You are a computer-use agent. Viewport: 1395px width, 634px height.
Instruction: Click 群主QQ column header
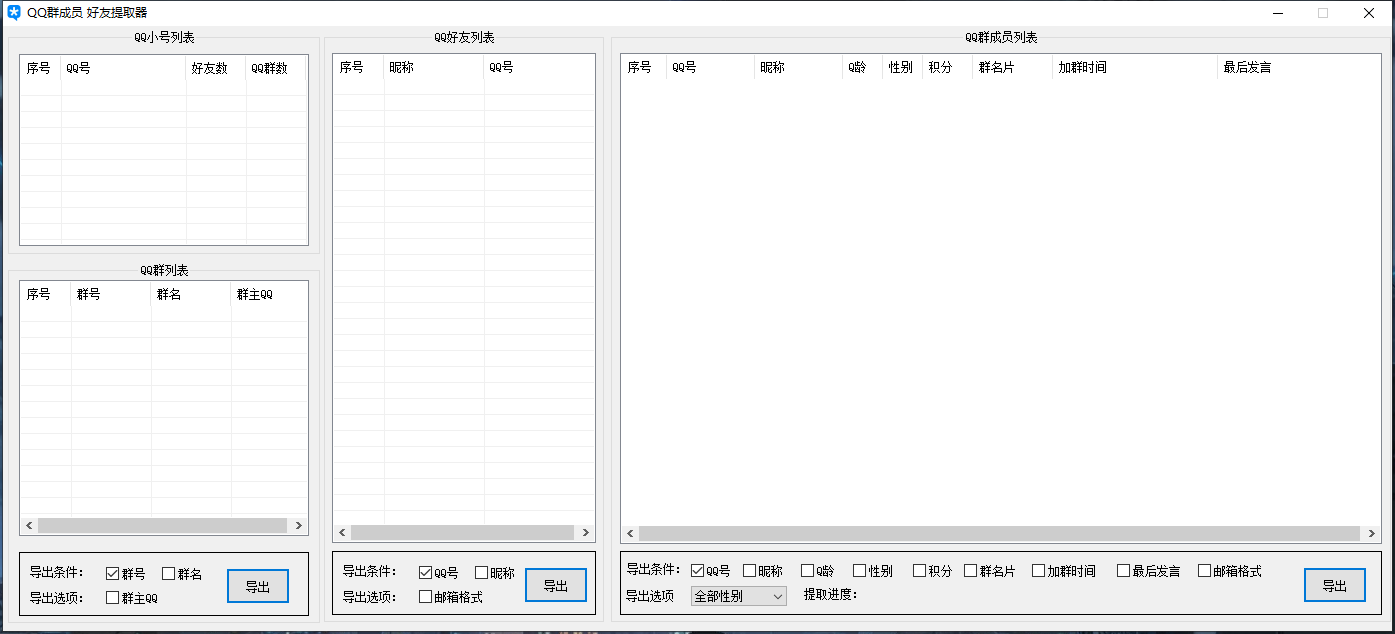point(269,294)
